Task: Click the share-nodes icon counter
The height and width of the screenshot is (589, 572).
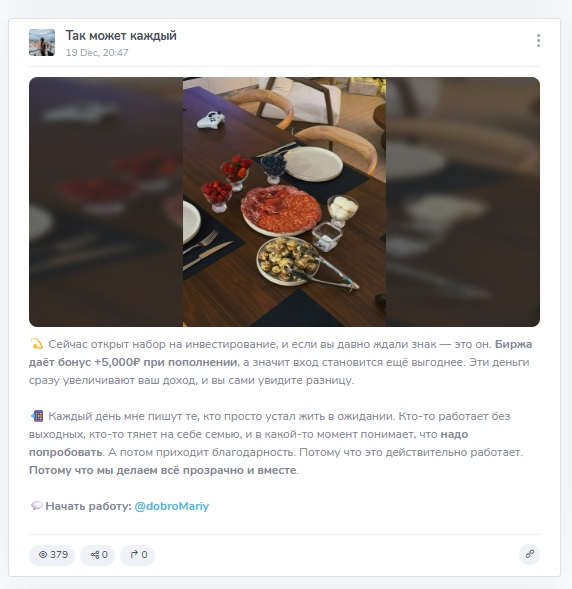Action: click(x=98, y=555)
